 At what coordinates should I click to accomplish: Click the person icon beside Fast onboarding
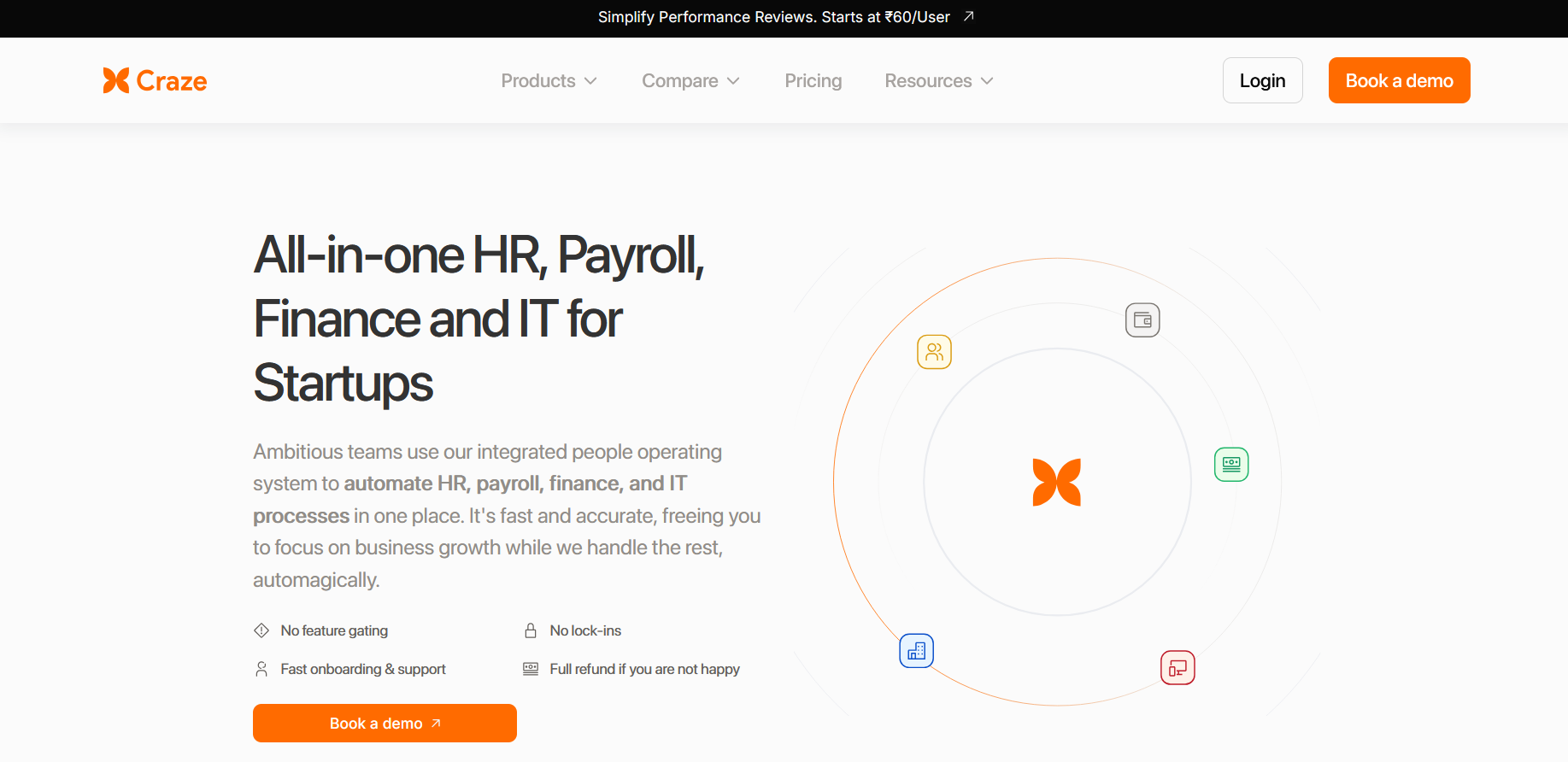[261, 669]
